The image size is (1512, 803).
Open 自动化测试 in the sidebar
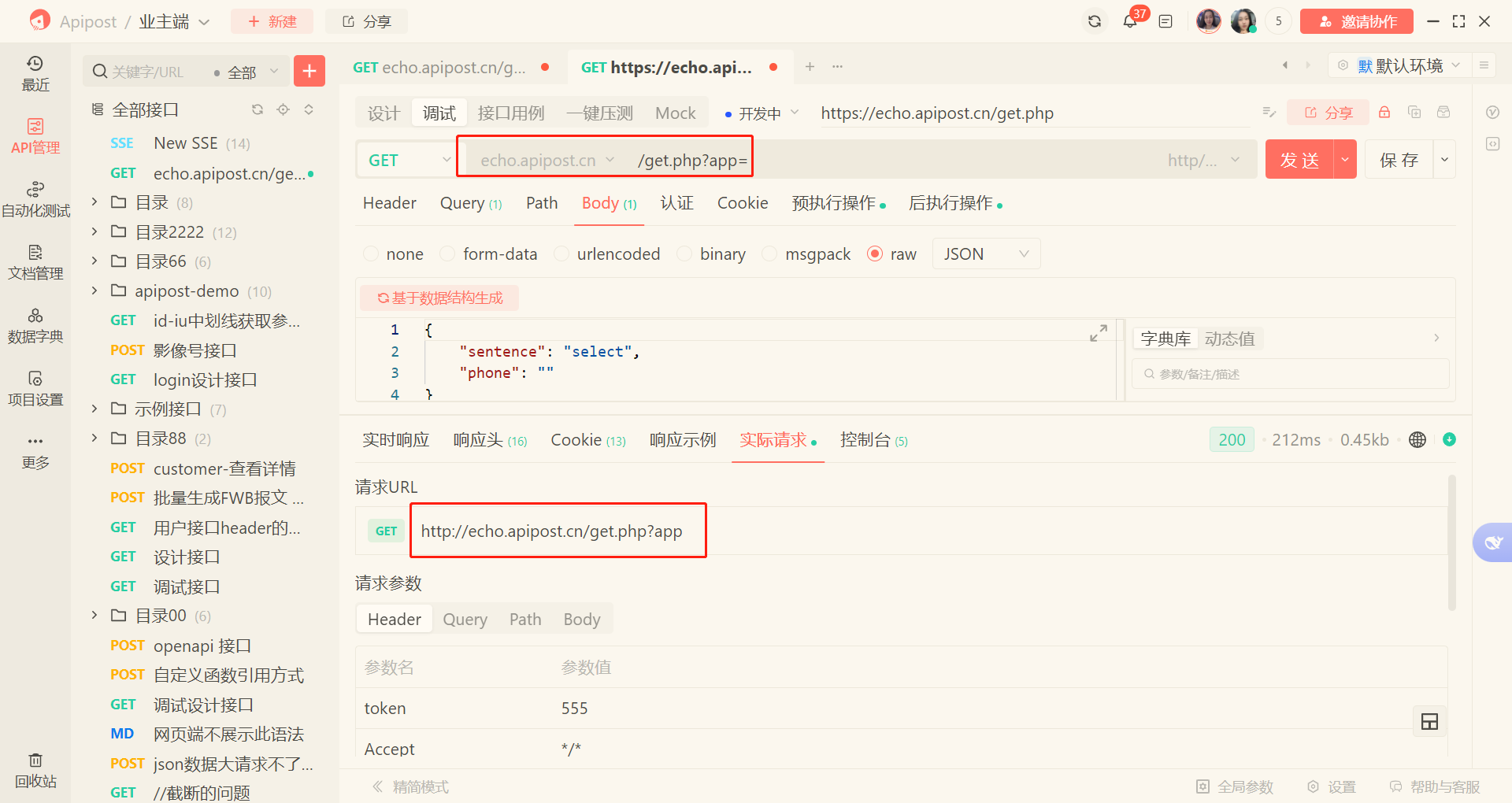(35, 200)
